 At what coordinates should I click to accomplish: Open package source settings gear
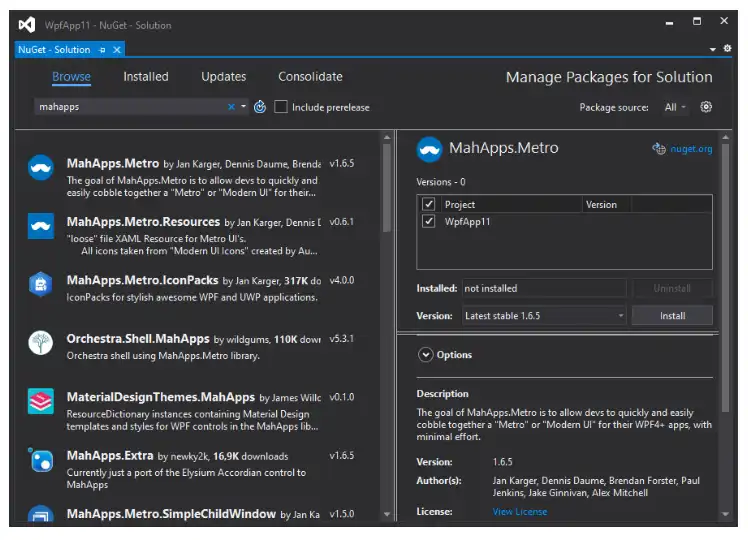pyautogui.click(x=706, y=107)
